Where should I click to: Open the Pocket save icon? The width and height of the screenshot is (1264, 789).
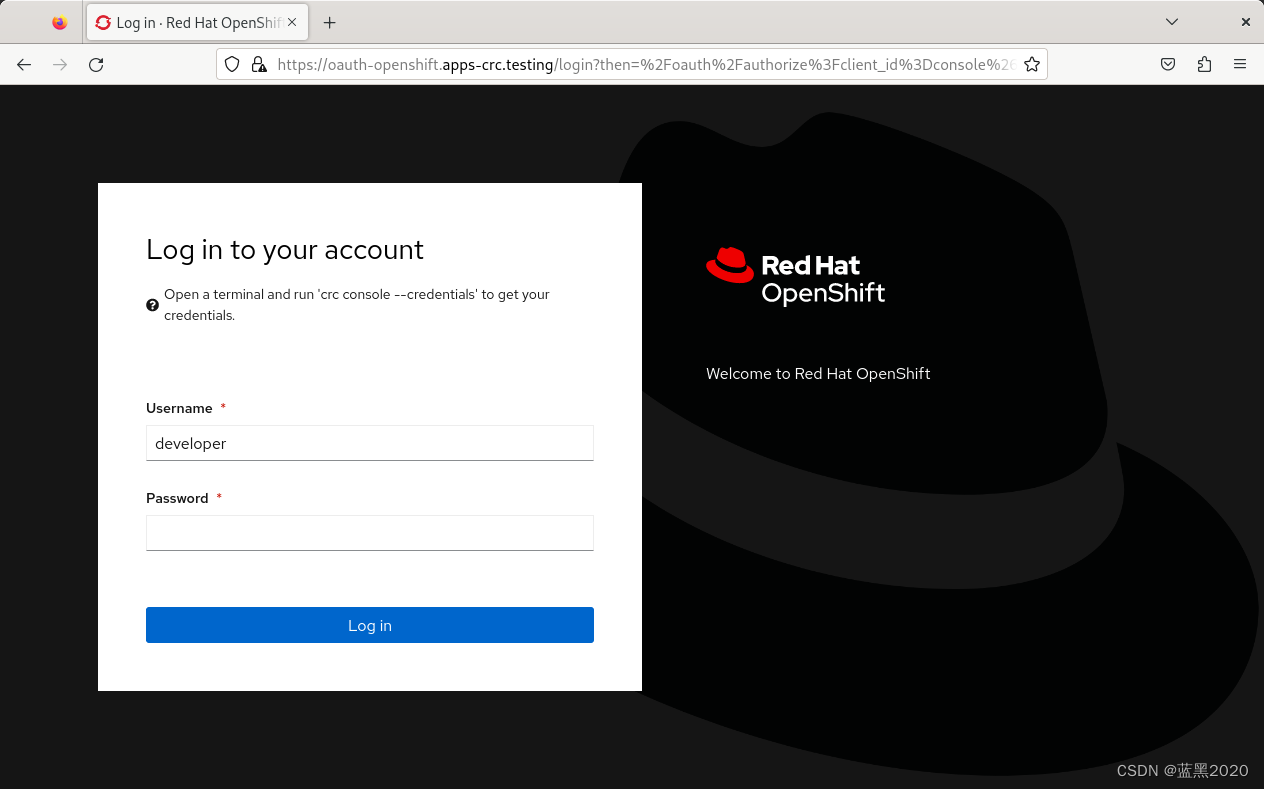pyautogui.click(x=1168, y=64)
